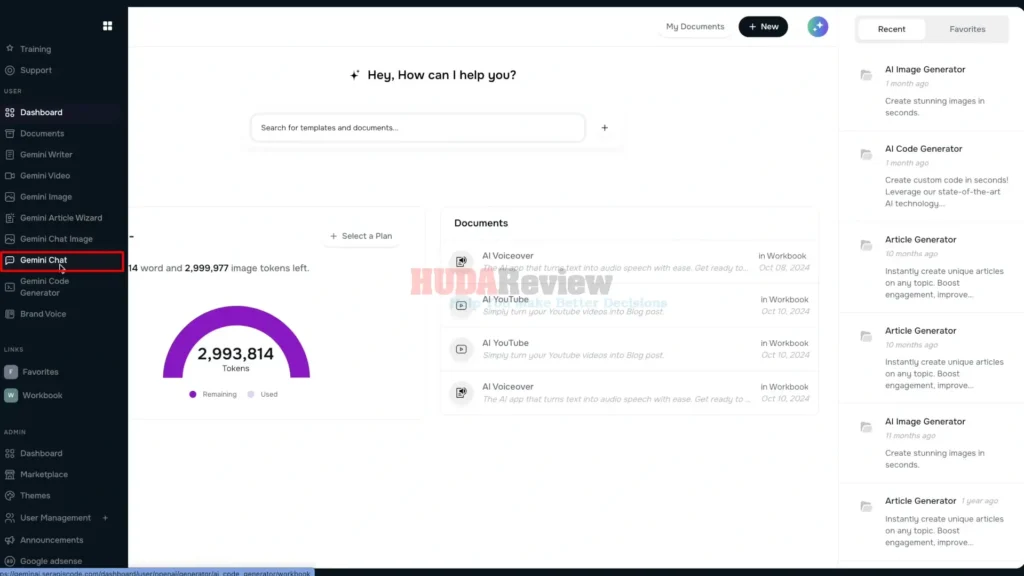Open Gemini Video

[x=44, y=176]
